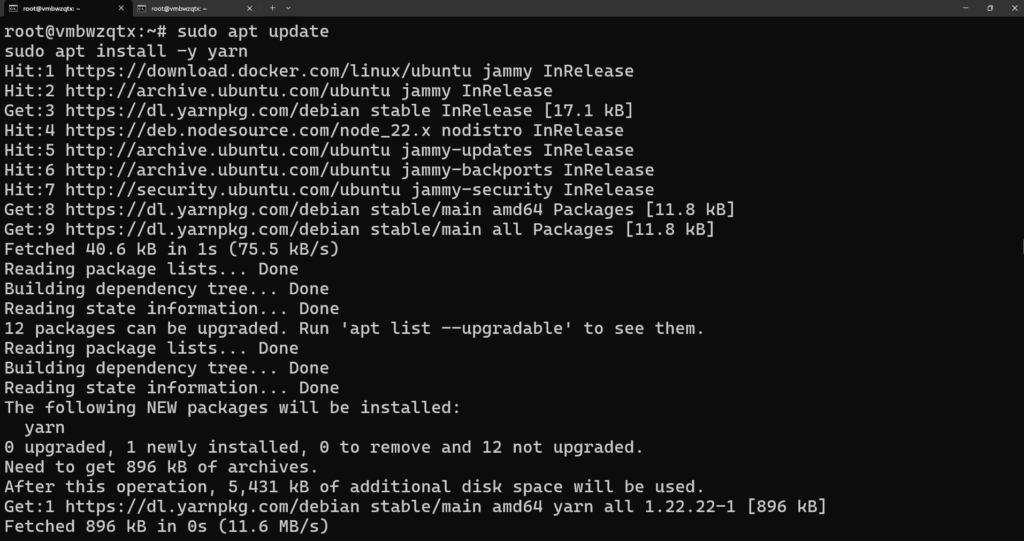Click the first tab's terminal icon
Viewport: 1024px width, 541px height.
point(12,8)
